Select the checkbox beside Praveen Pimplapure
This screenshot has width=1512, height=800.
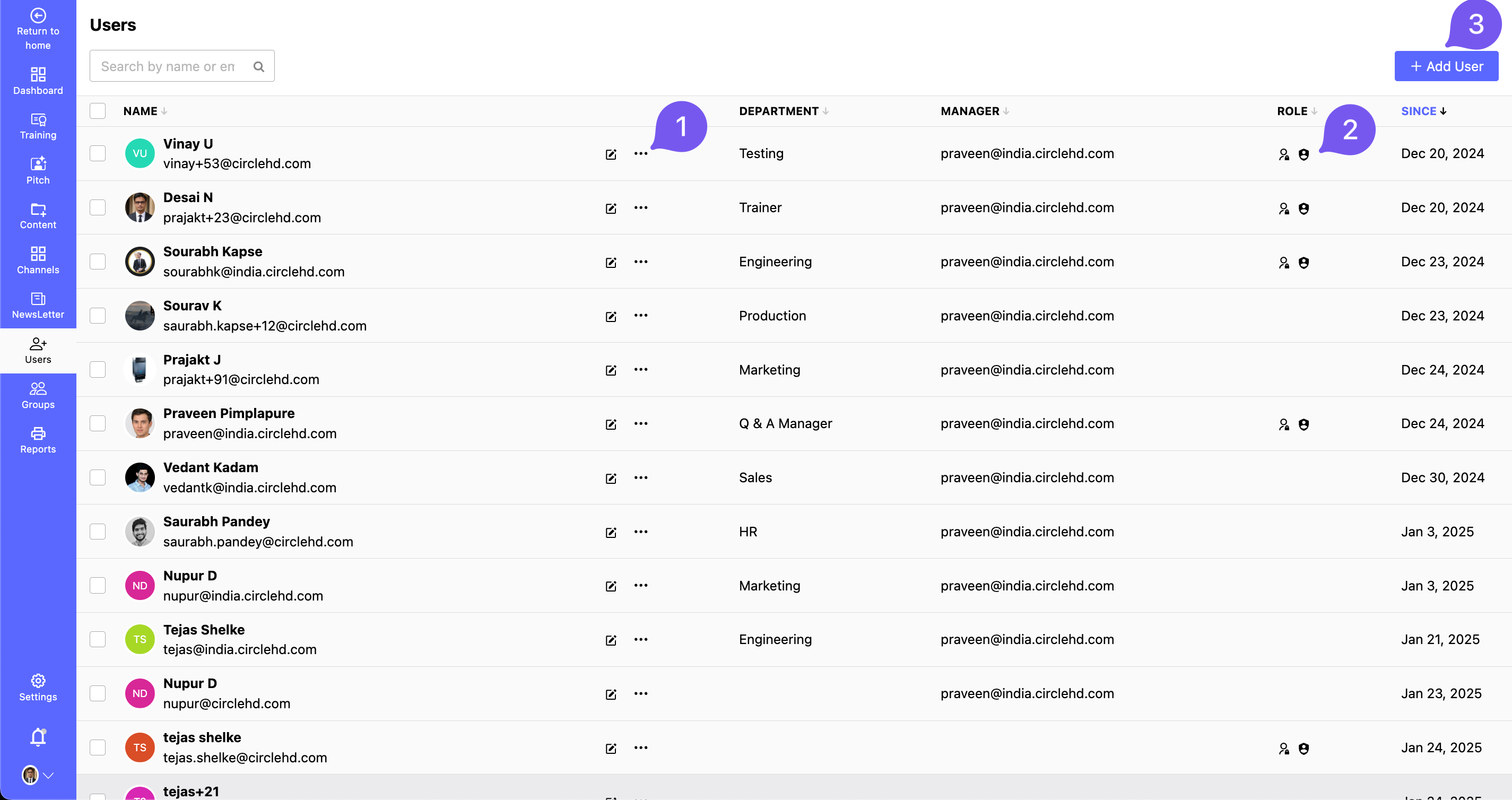pos(98,424)
